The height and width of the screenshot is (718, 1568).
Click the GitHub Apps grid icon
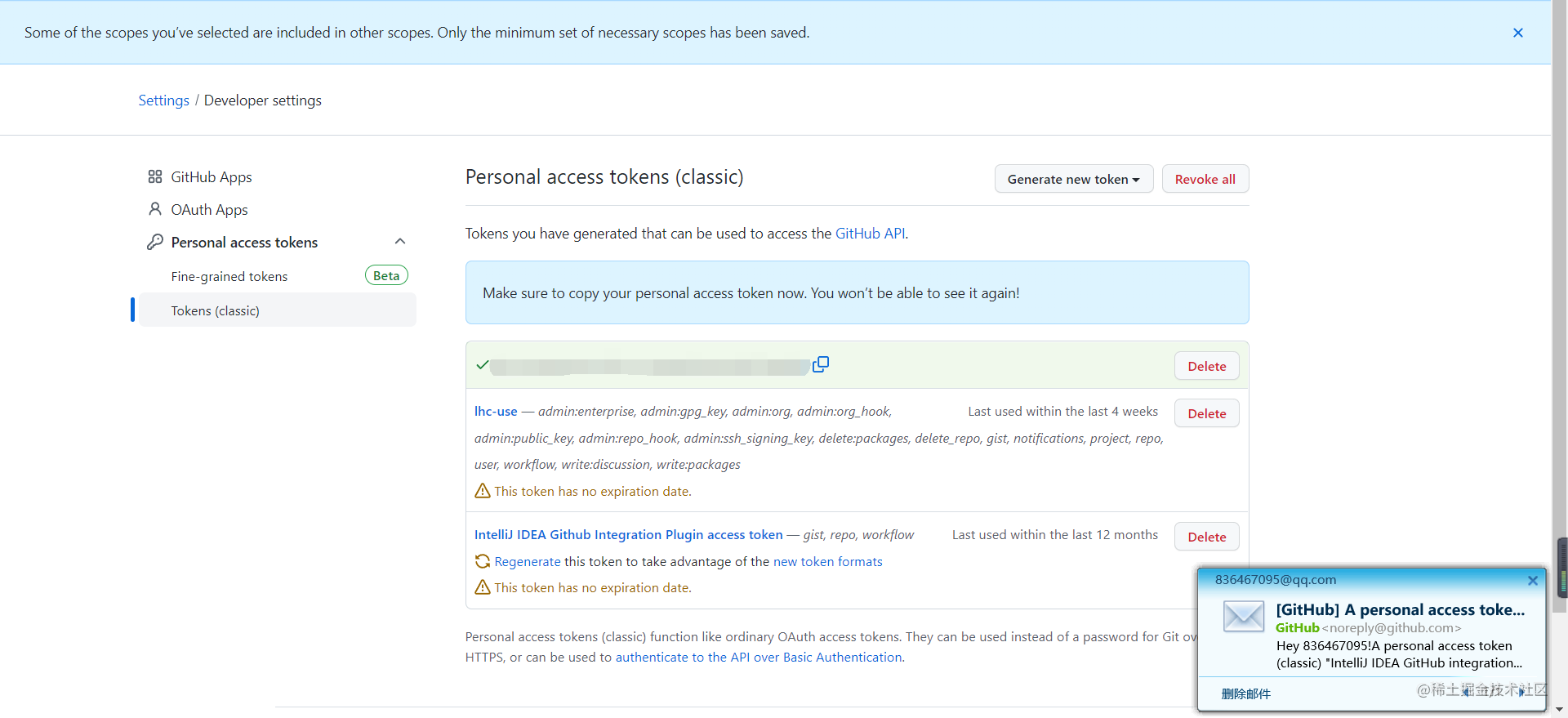(x=155, y=176)
